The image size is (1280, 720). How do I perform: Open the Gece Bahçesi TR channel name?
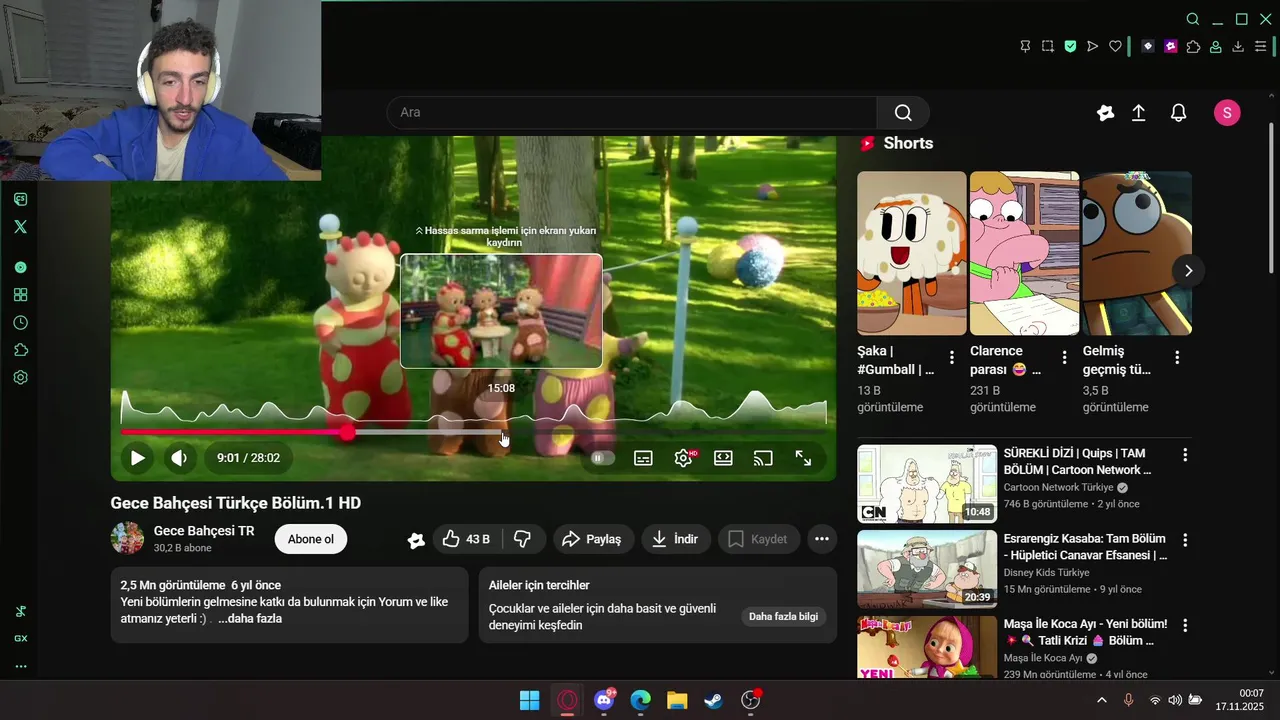[204, 531]
